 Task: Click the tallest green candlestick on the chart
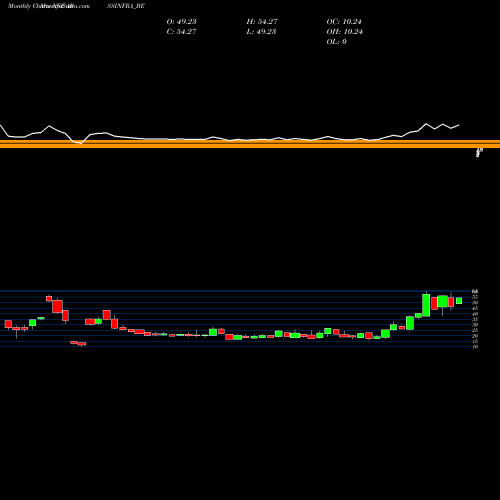[x=426, y=305]
